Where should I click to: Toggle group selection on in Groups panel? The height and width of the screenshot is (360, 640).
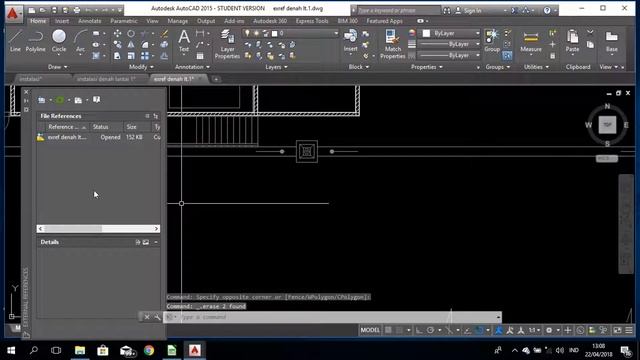tap(507, 56)
